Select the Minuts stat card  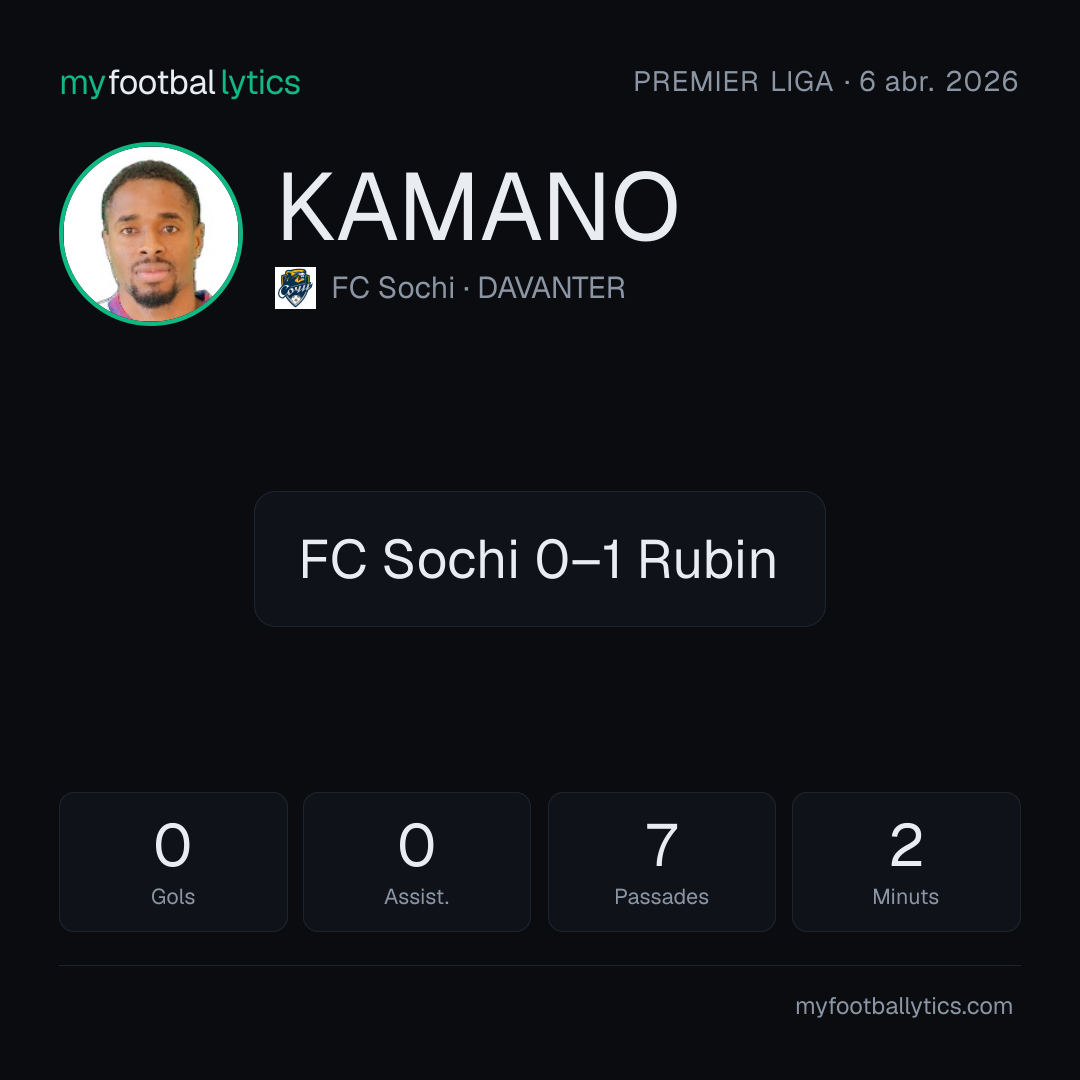tap(906, 862)
